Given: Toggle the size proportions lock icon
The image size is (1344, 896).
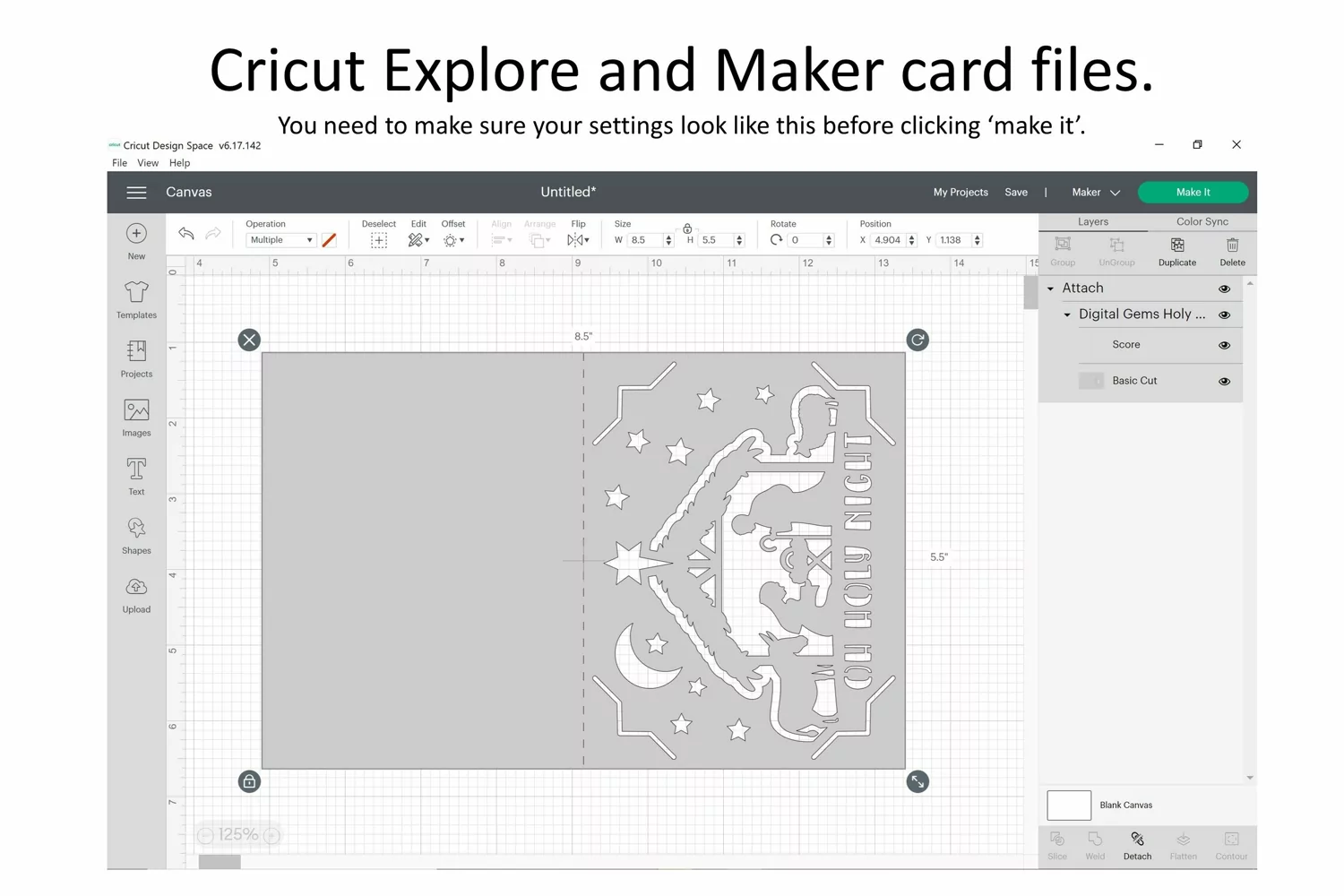Looking at the screenshot, I should [687, 228].
